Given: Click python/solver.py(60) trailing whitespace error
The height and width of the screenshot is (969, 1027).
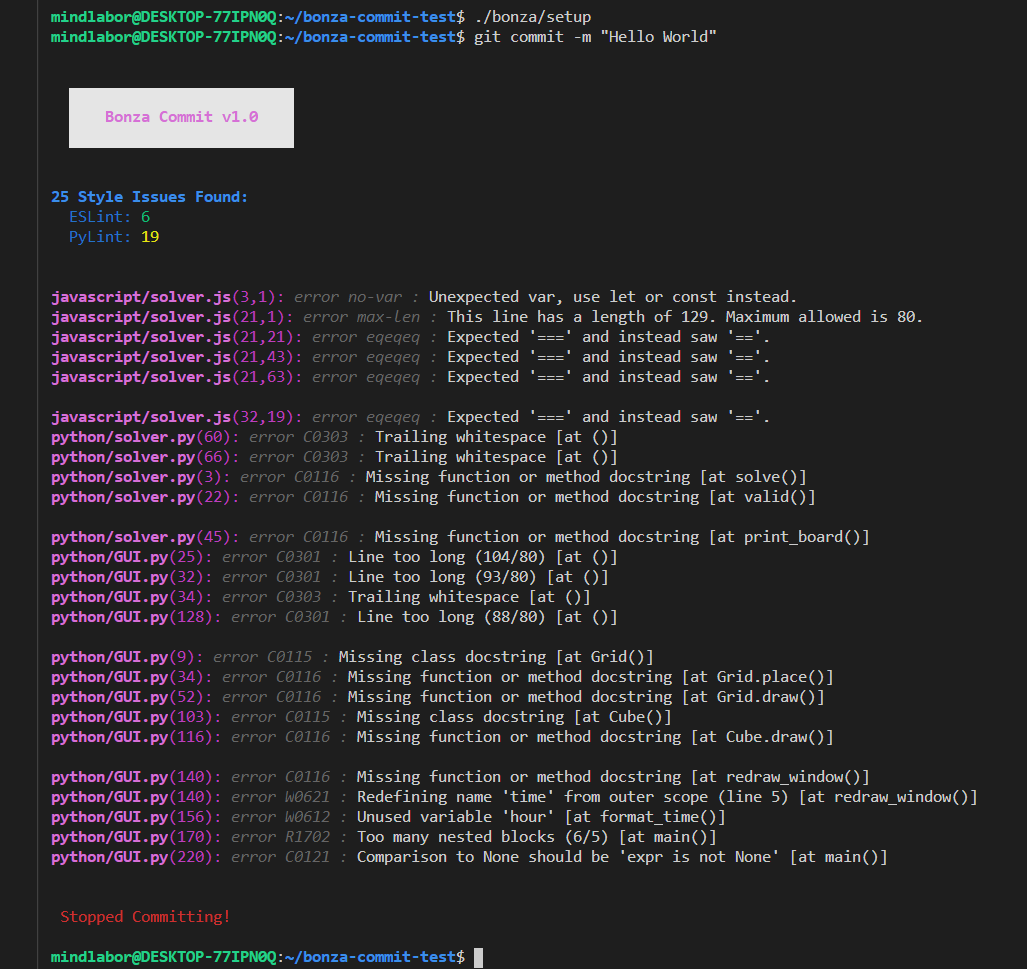Looking at the screenshot, I should coord(334,437).
